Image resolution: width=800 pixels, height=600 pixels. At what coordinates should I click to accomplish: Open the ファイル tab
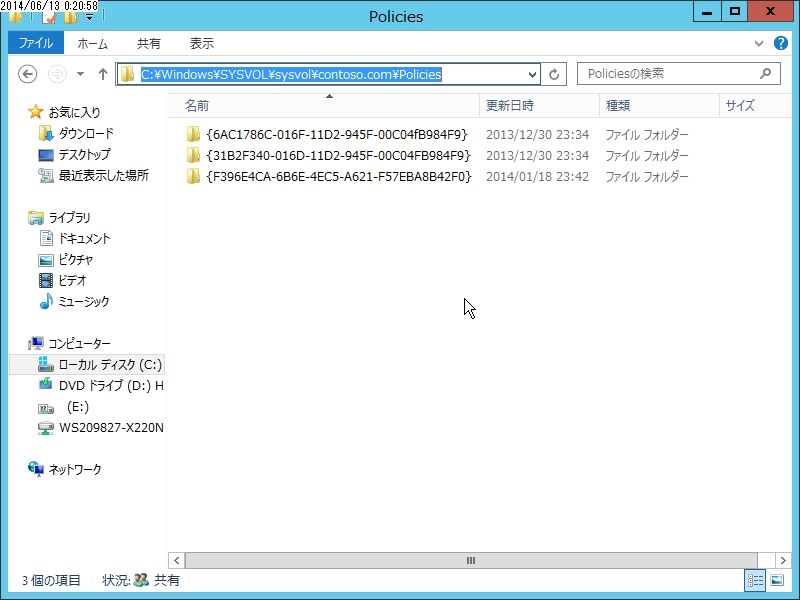click(36, 43)
